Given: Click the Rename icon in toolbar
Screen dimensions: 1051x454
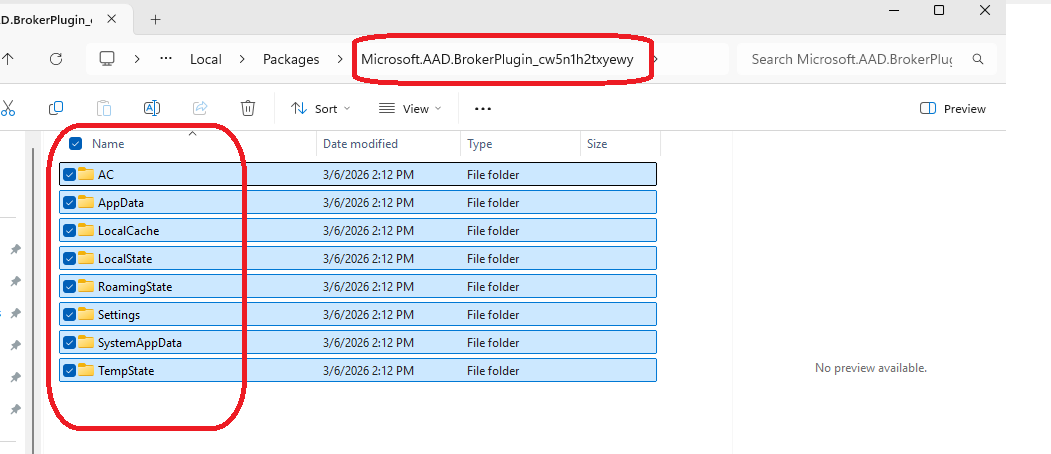Looking at the screenshot, I should point(152,108).
